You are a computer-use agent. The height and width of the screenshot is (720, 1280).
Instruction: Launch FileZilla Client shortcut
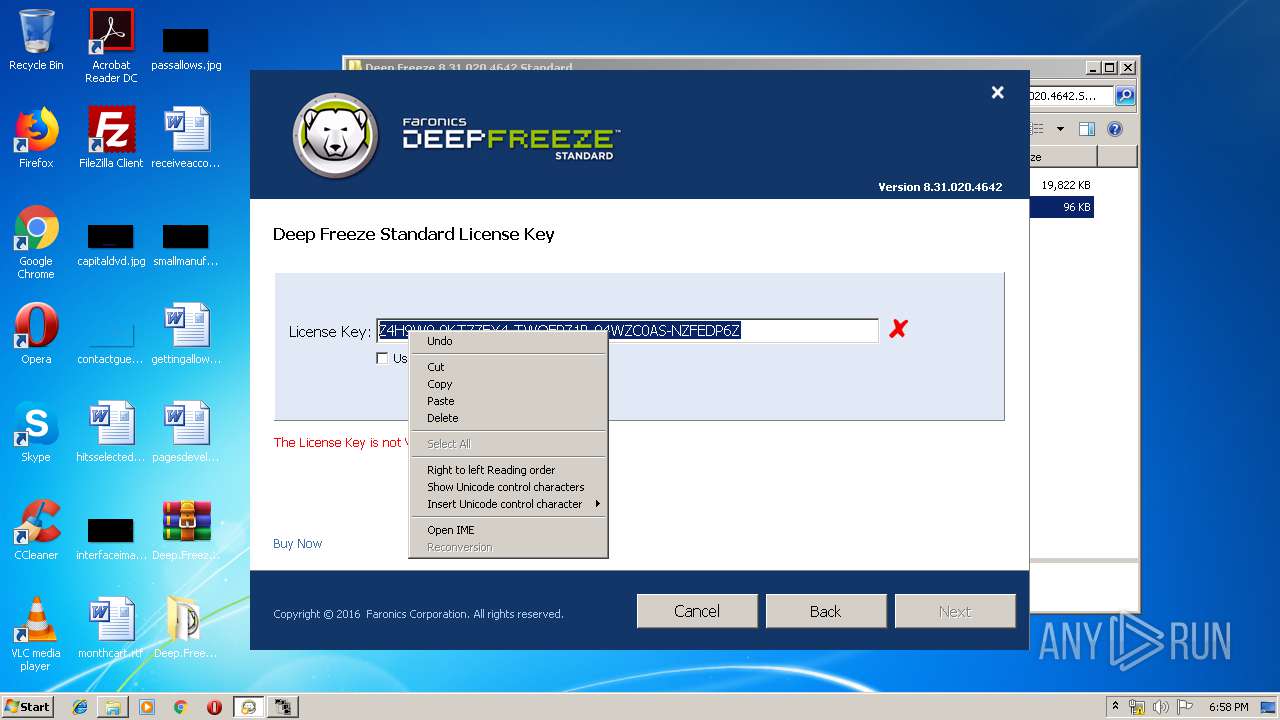tap(111, 138)
